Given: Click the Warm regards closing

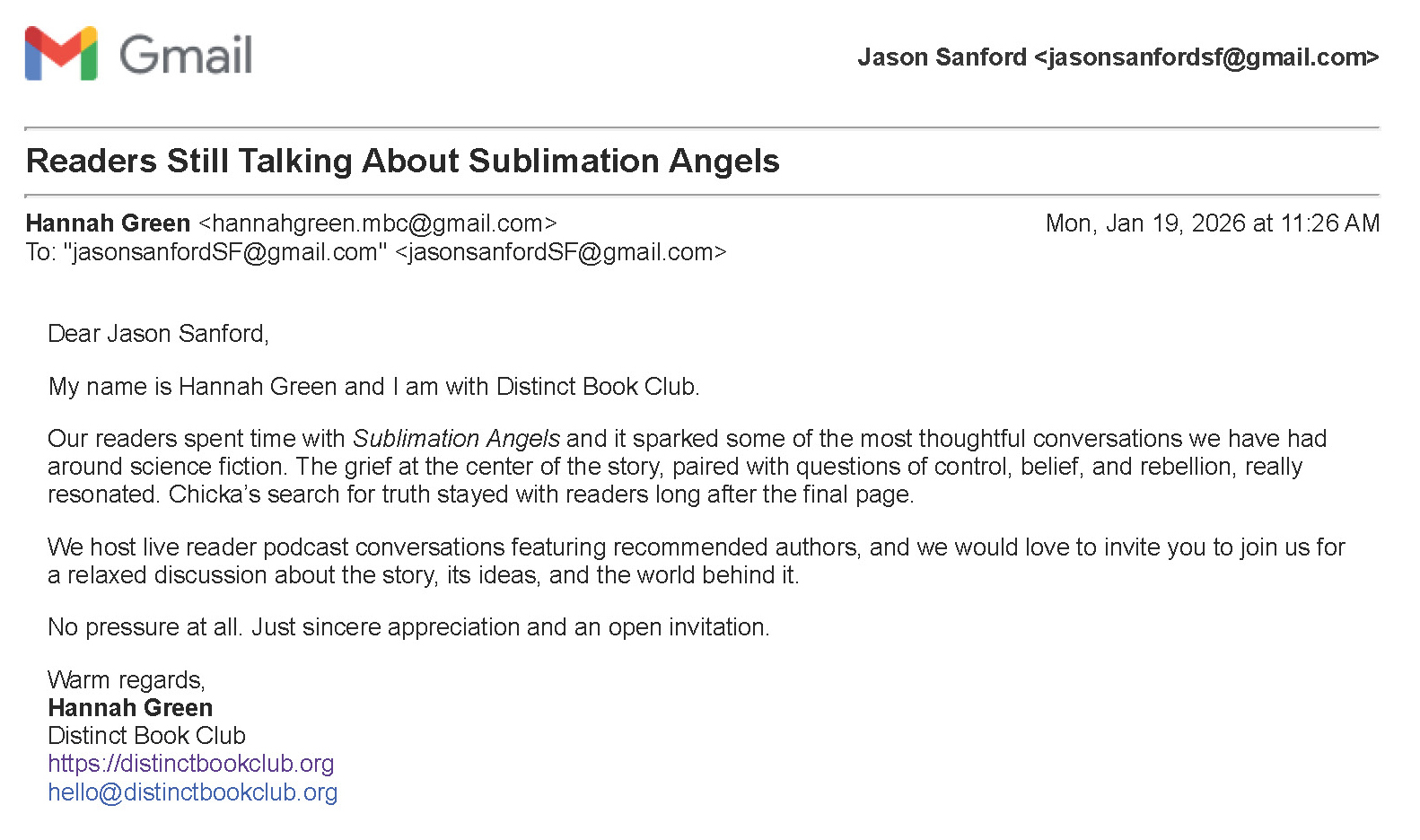Looking at the screenshot, I should [x=127, y=680].
